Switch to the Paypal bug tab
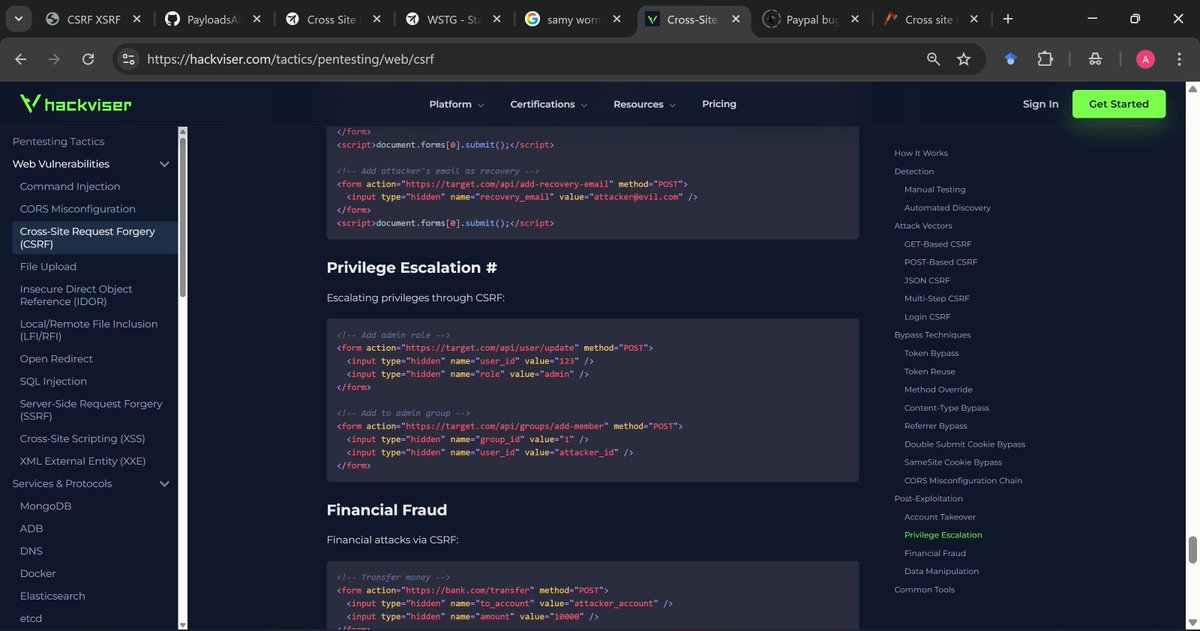 tap(812, 19)
